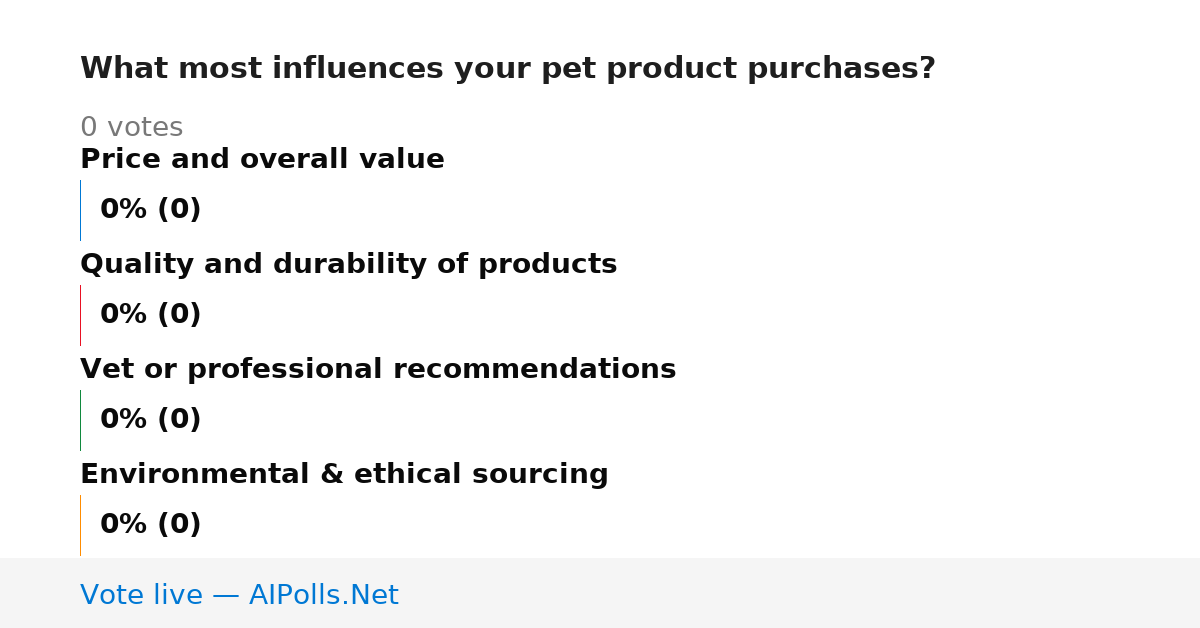Click the 0% (0) result under Quality

[150, 315]
